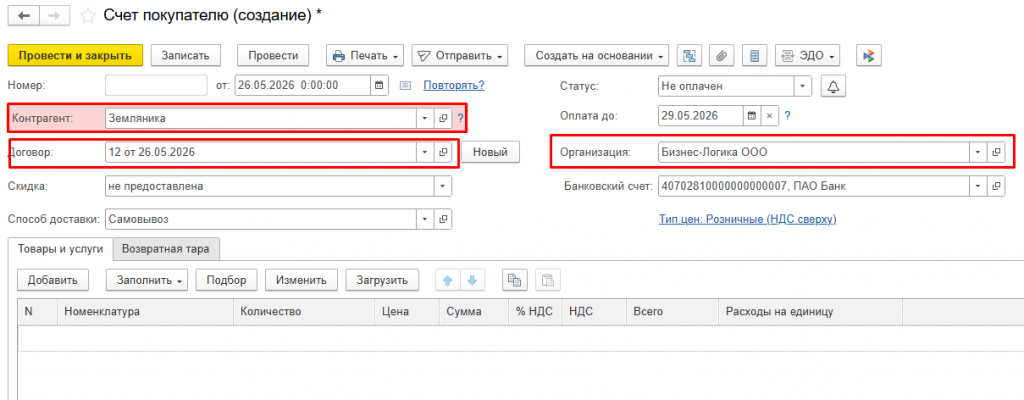
Task: Click the back navigation arrow
Action: tap(27, 16)
